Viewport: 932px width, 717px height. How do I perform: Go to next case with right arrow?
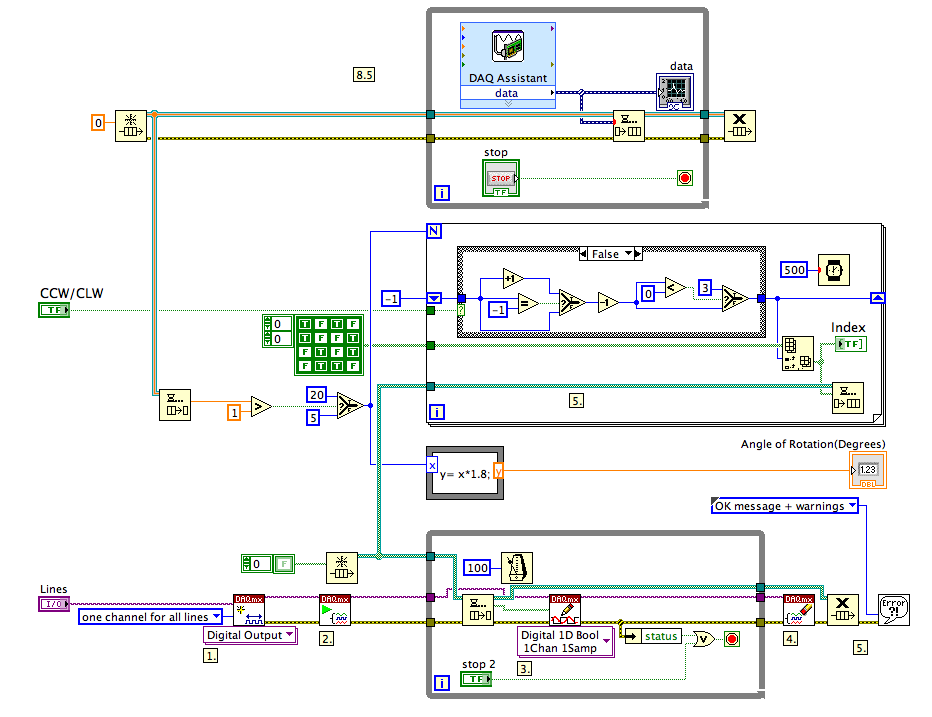(638, 254)
